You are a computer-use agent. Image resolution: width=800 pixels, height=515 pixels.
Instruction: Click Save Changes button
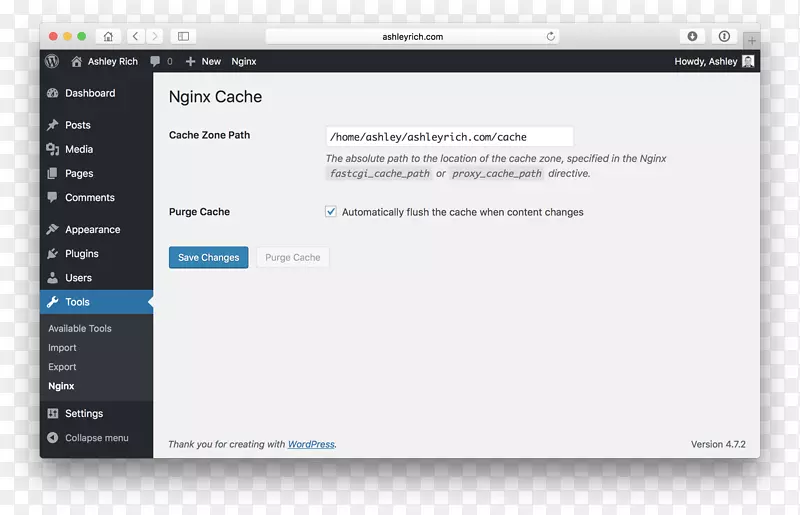point(209,257)
